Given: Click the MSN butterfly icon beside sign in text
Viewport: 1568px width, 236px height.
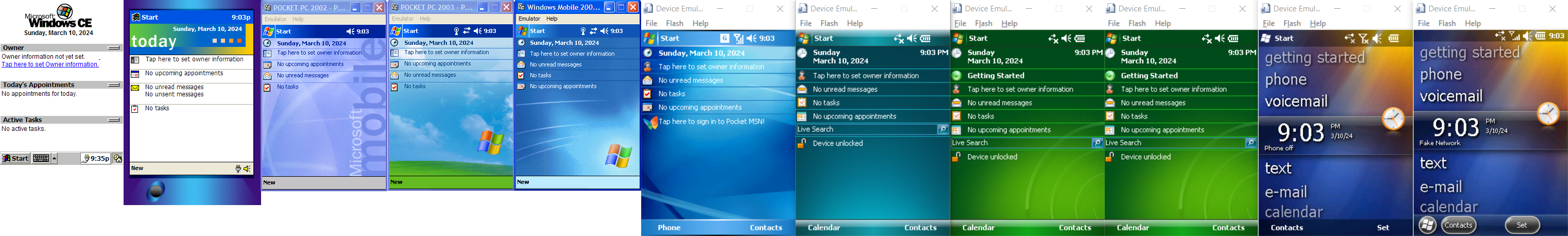Looking at the screenshot, I should click(x=650, y=123).
